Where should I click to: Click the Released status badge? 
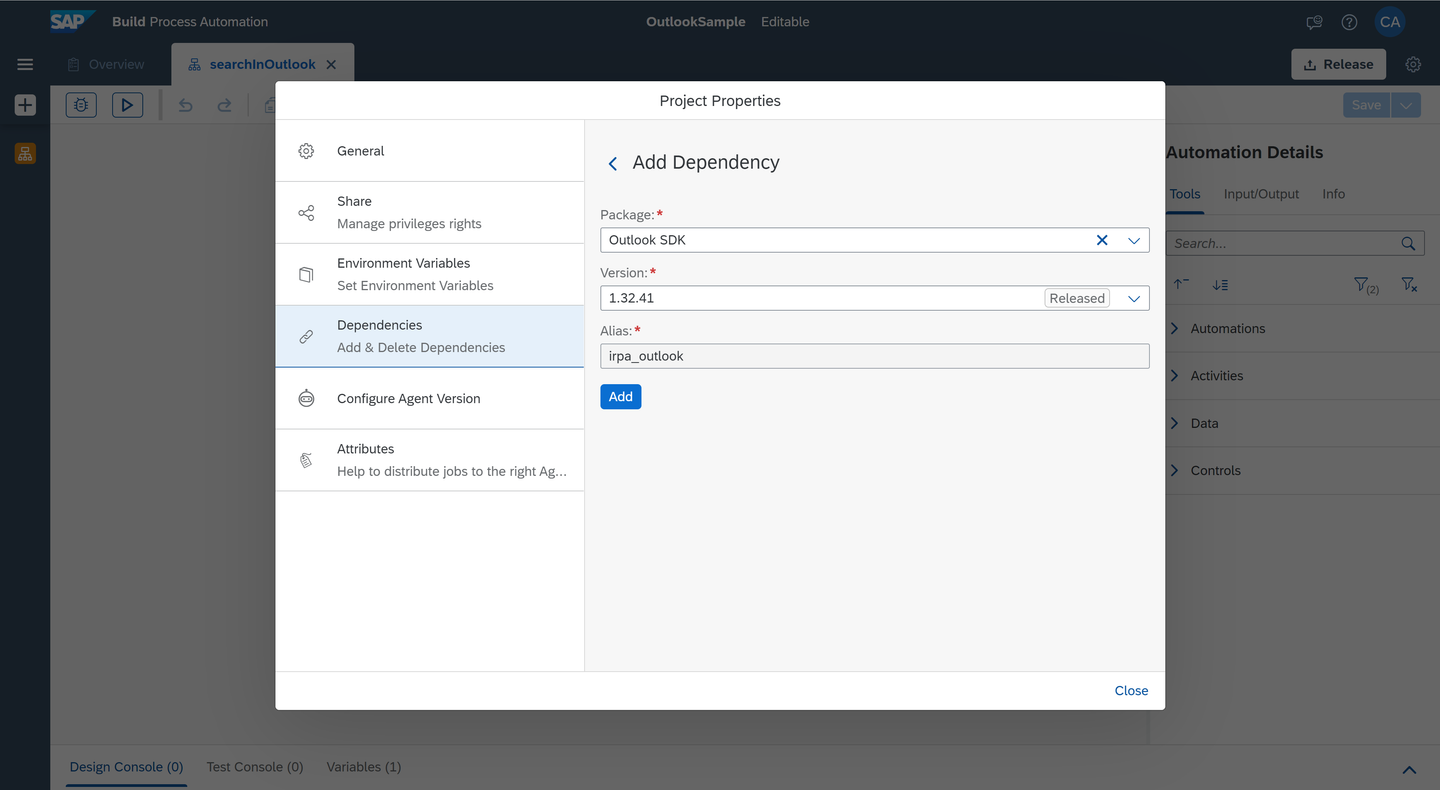(x=1077, y=298)
